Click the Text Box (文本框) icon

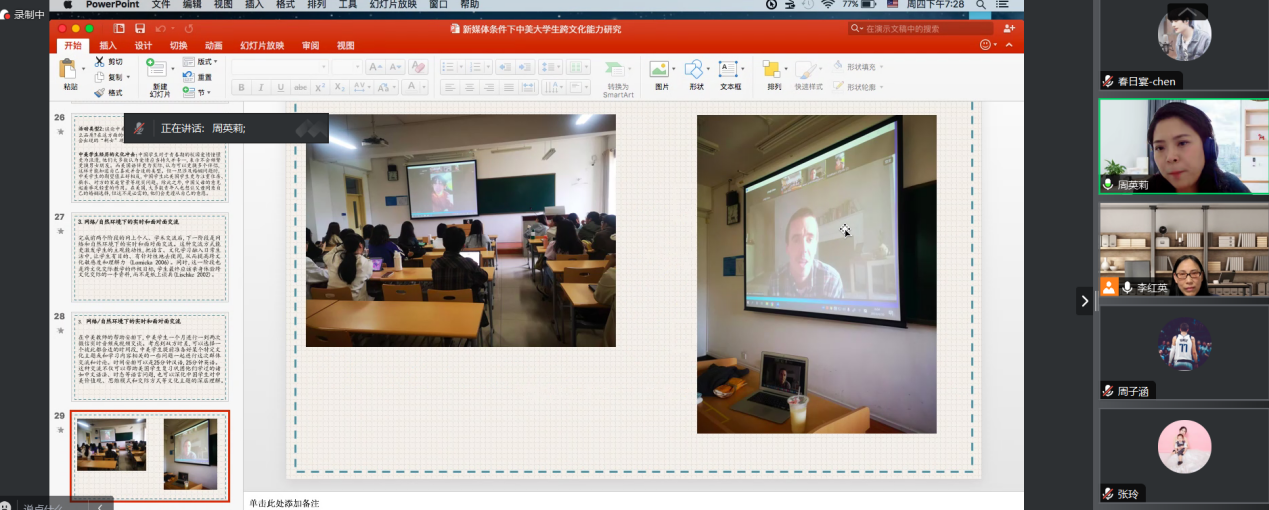(729, 70)
